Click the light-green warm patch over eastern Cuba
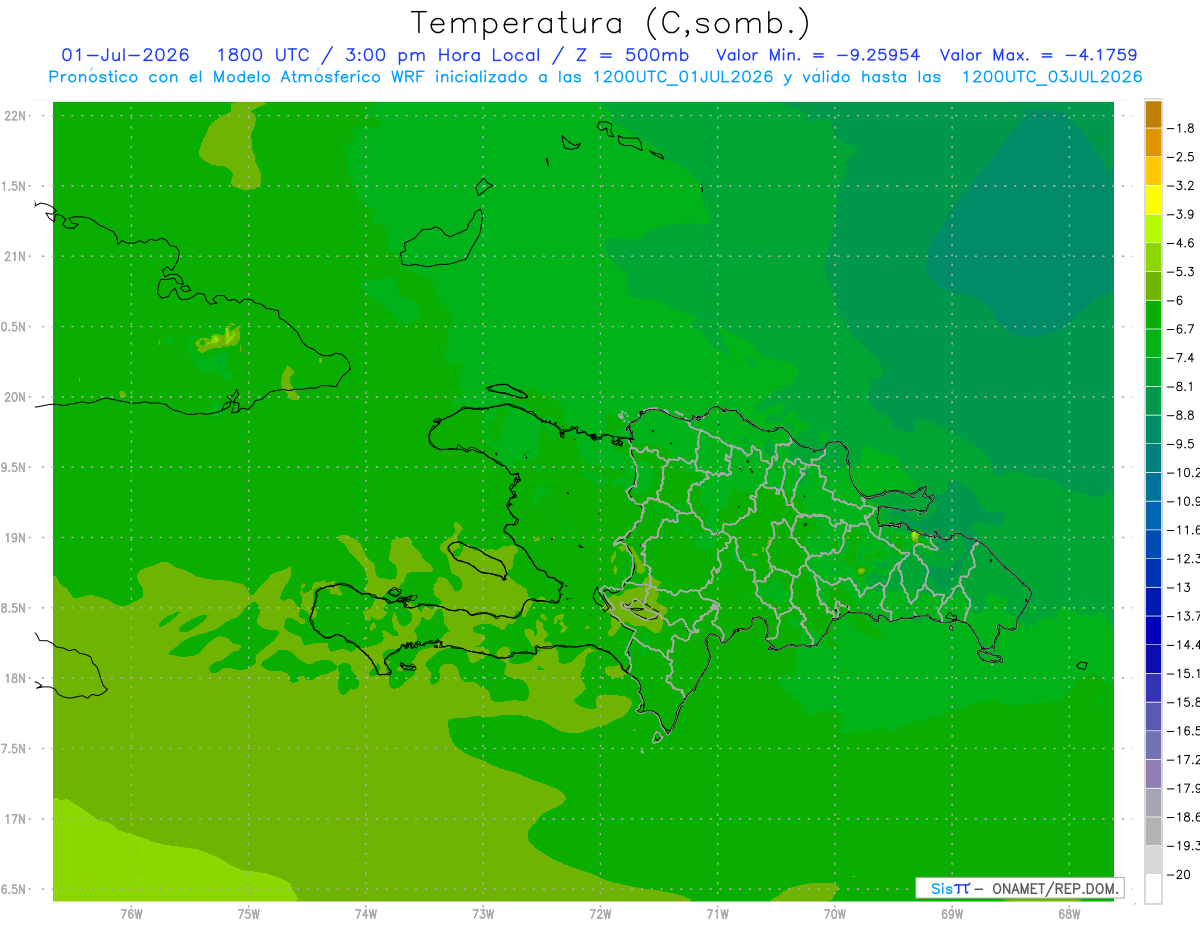Image resolution: width=1200 pixels, height=927 pixels. [219, 339]
